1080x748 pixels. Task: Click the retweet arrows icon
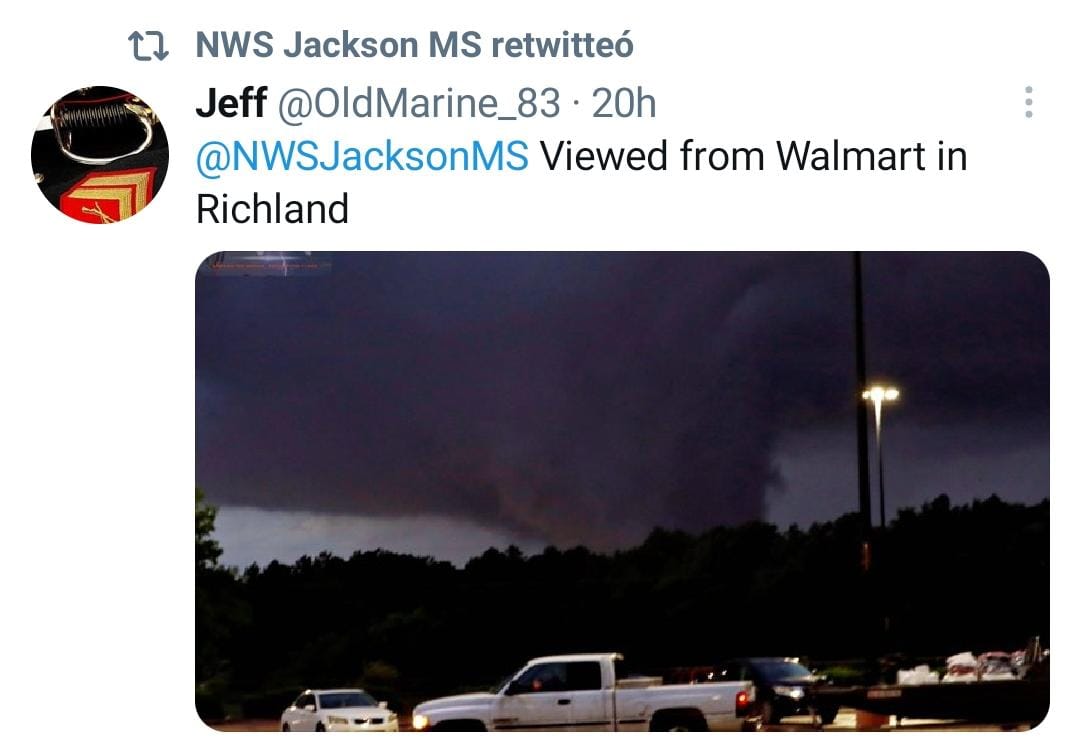pyautogui.click(x=148, y=46)
